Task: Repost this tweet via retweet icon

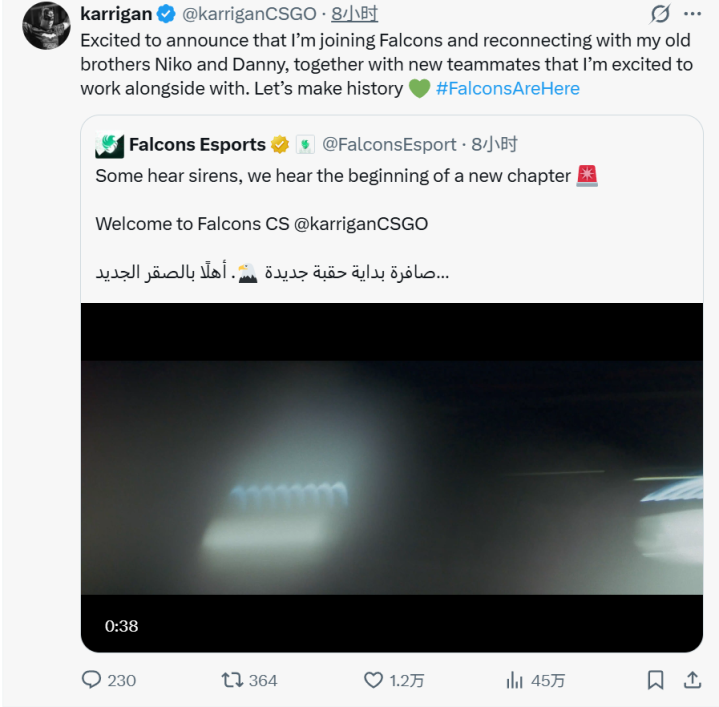Action: click(x=233, y=680)
